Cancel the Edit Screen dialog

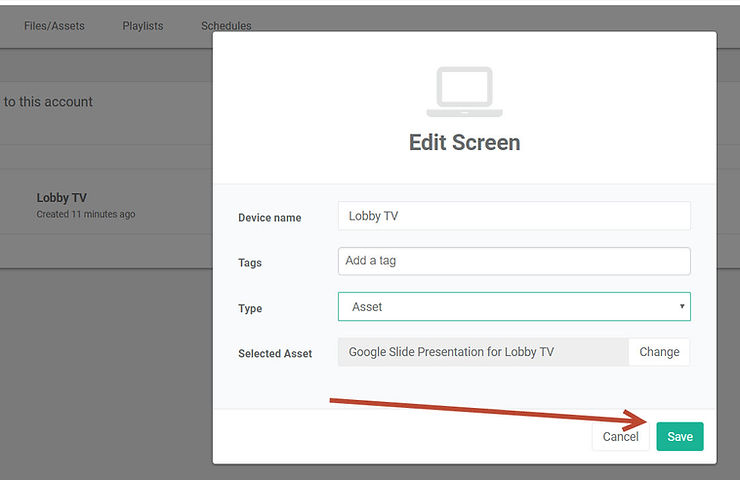pos(620,436)
